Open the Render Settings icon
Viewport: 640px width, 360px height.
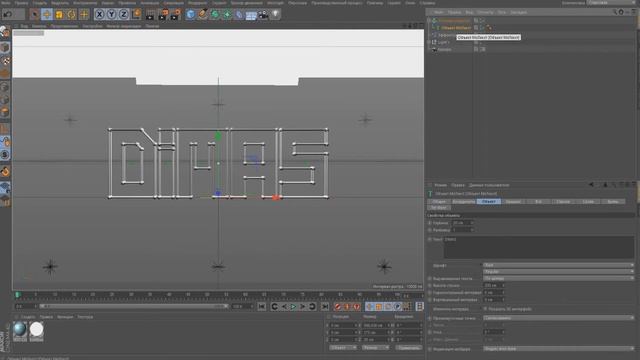point(176,15)
